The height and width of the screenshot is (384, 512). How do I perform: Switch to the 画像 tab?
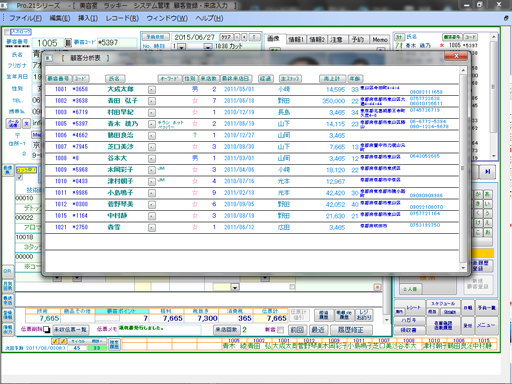point(274,39)
